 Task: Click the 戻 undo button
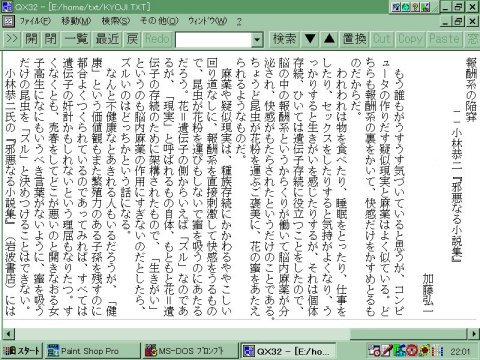[x=132, y=39]
